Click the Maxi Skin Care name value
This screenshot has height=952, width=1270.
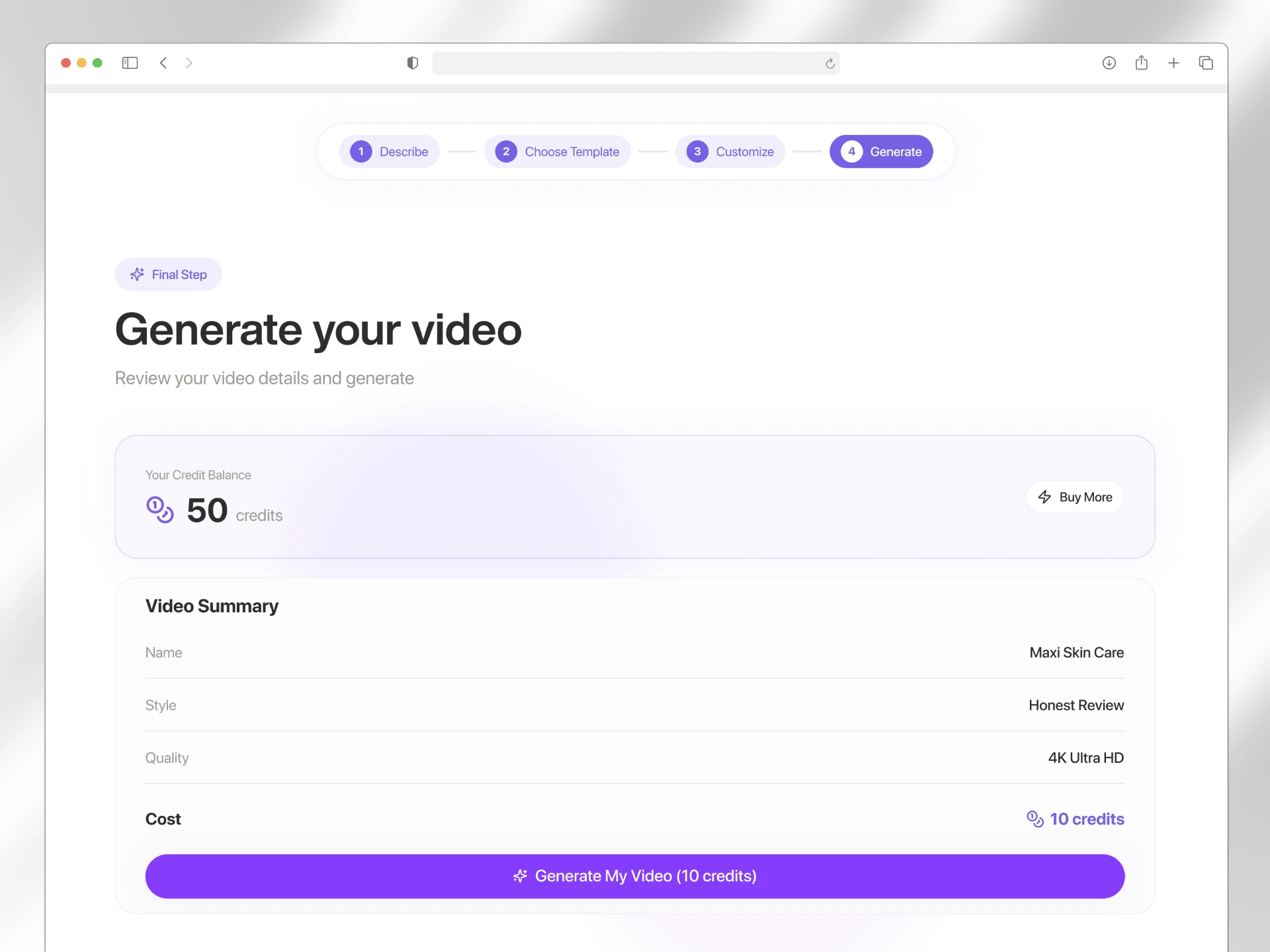(1076, 653)
